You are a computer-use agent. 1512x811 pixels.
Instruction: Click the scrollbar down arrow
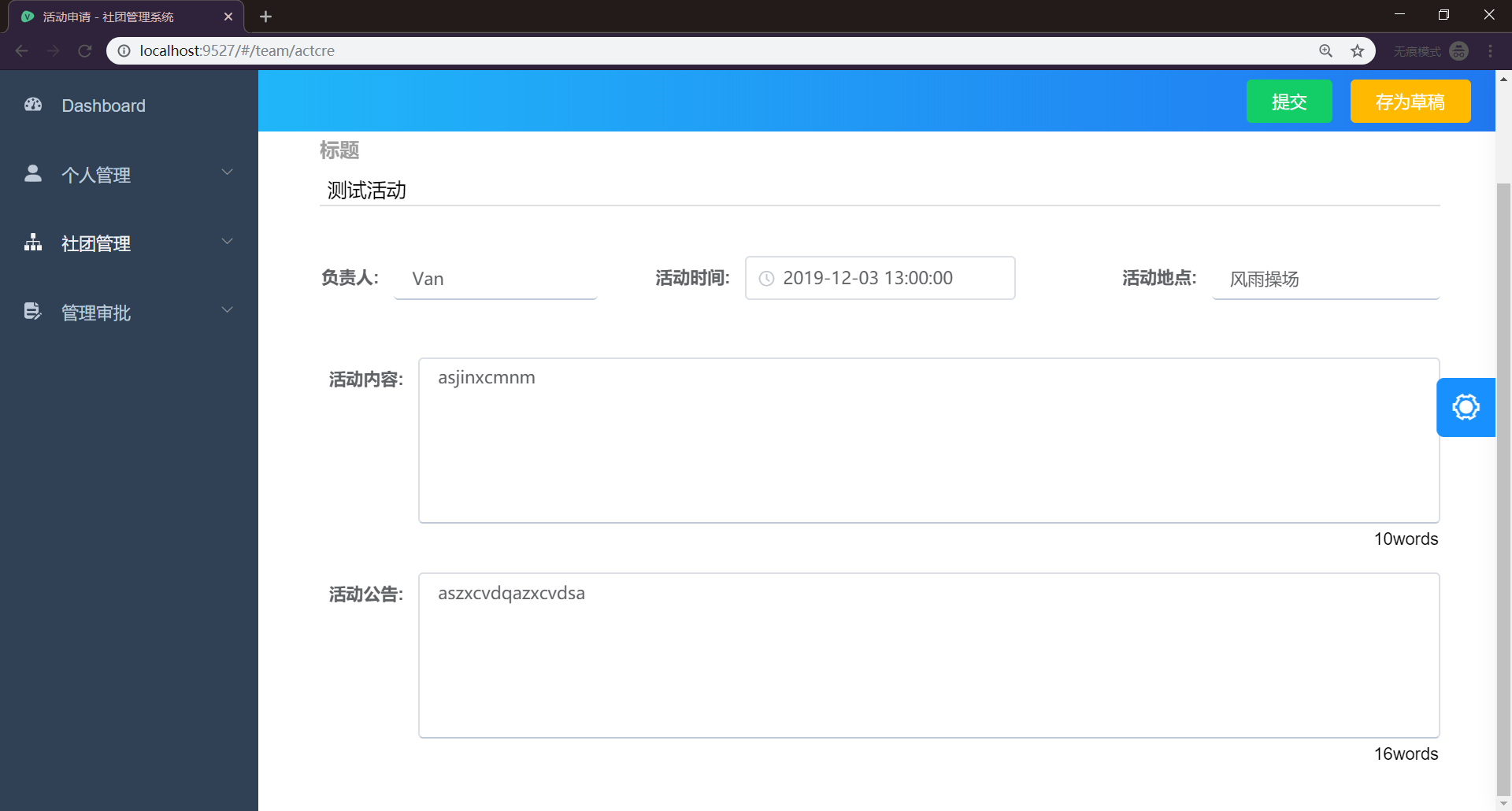(x=1503, y=804)
